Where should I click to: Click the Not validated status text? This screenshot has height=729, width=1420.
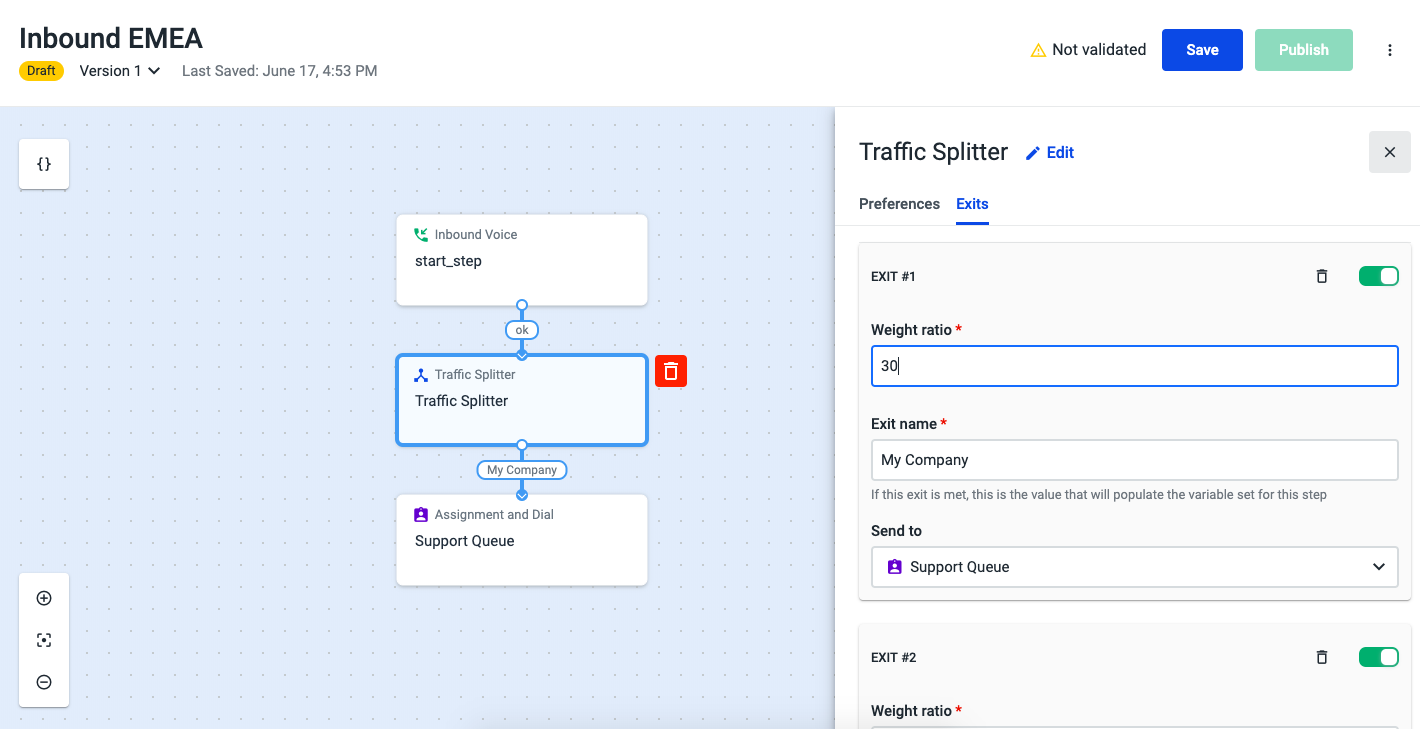[1099, 50]
